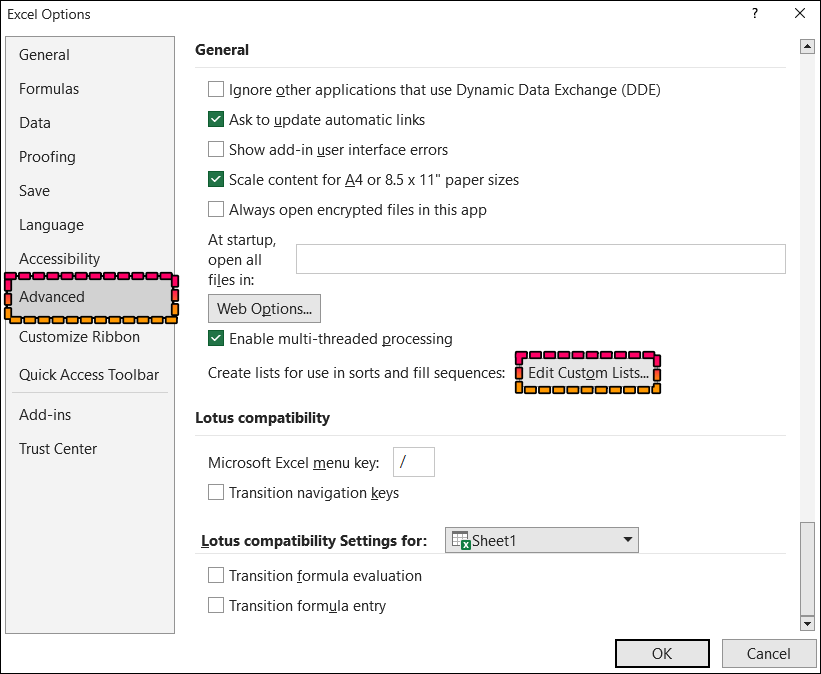821x674 pixels.
Task: Enable Transition navigation keys
Action: (x=216, y=492)
